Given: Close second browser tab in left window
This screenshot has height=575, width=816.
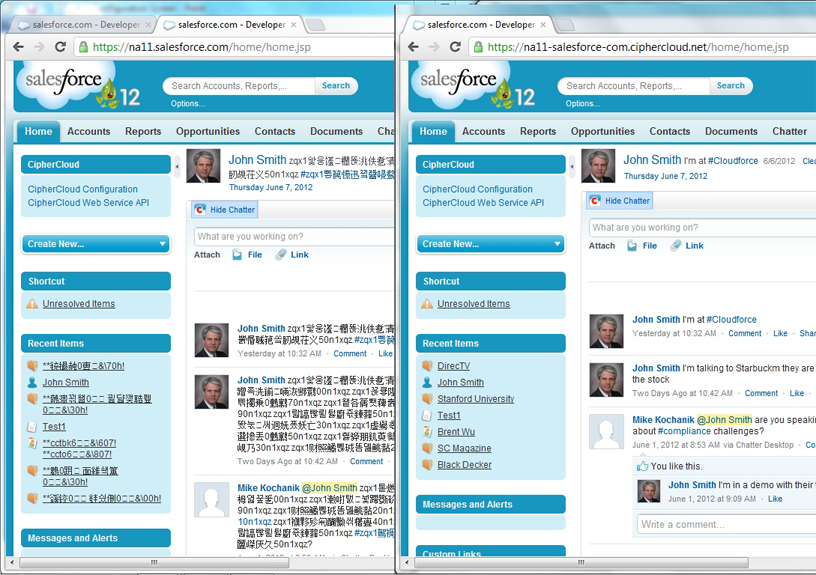Looking at the screenshot, I should tap(294, 24).
